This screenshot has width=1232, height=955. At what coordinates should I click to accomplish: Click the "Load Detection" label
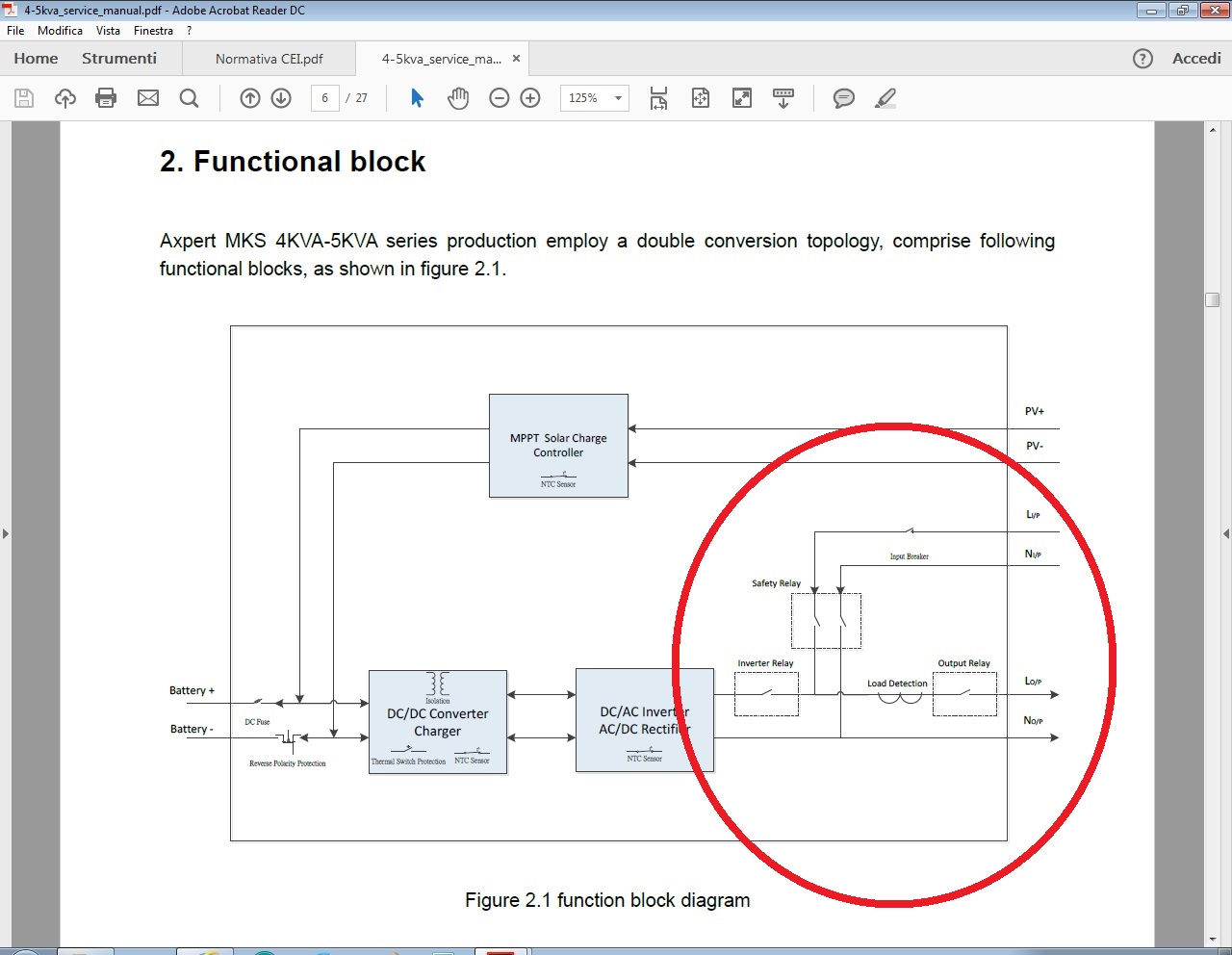click(x=897, y=684)
